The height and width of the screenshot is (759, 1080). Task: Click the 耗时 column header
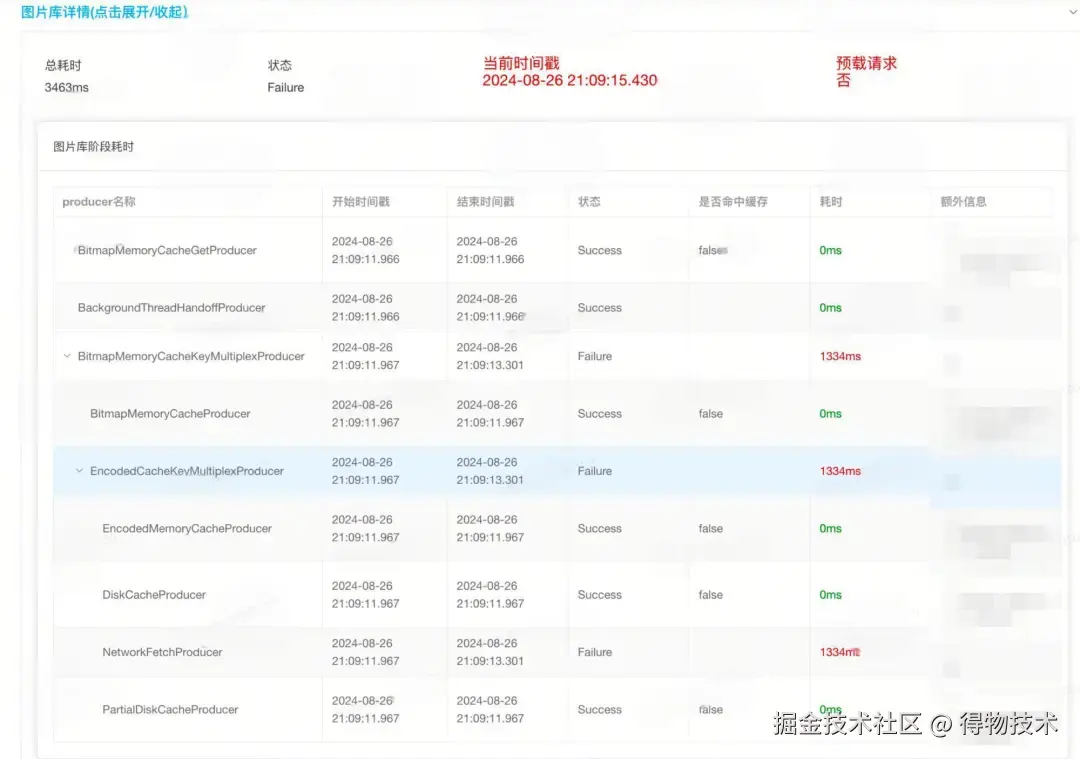click(831, 202)
